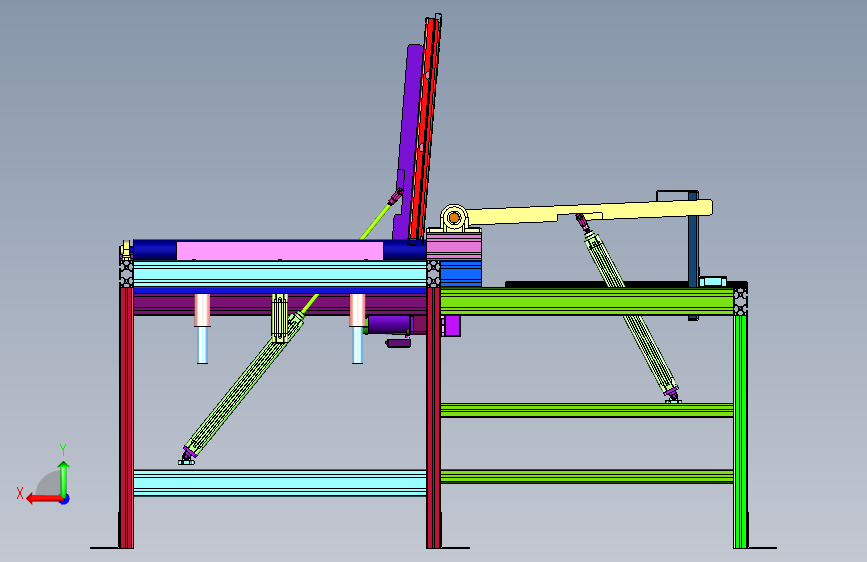Select the middle green crossbeam

587,410
